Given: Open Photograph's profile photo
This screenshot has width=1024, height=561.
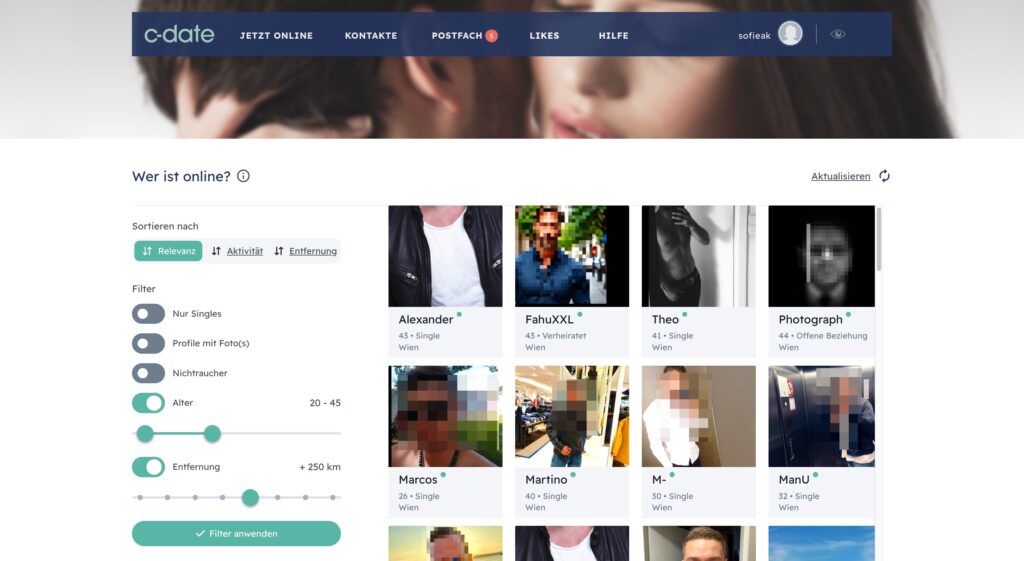Looking at the screenshot, I should coord(822,256).
